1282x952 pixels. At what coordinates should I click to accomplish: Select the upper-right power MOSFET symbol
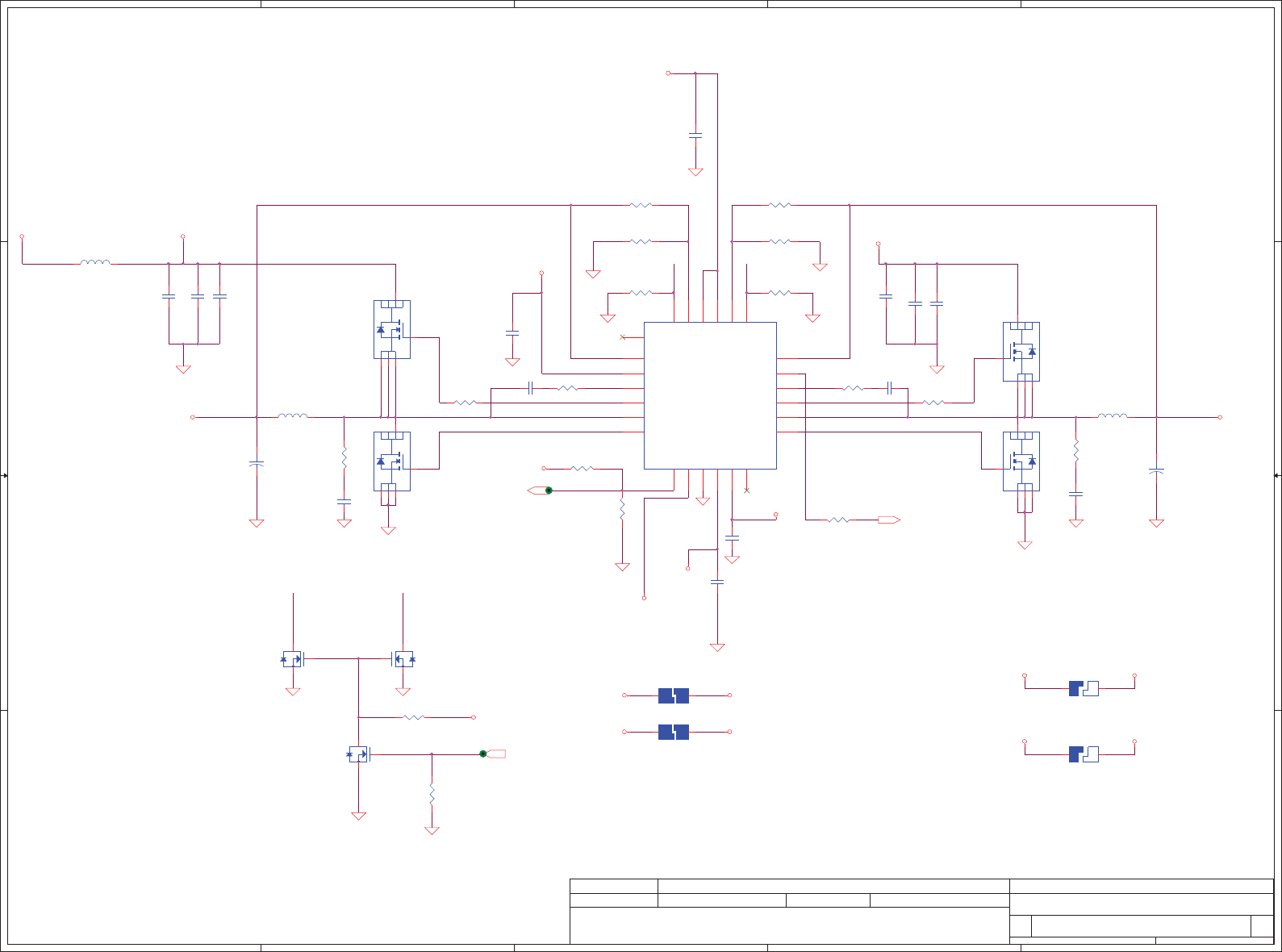pos(1021,352)
